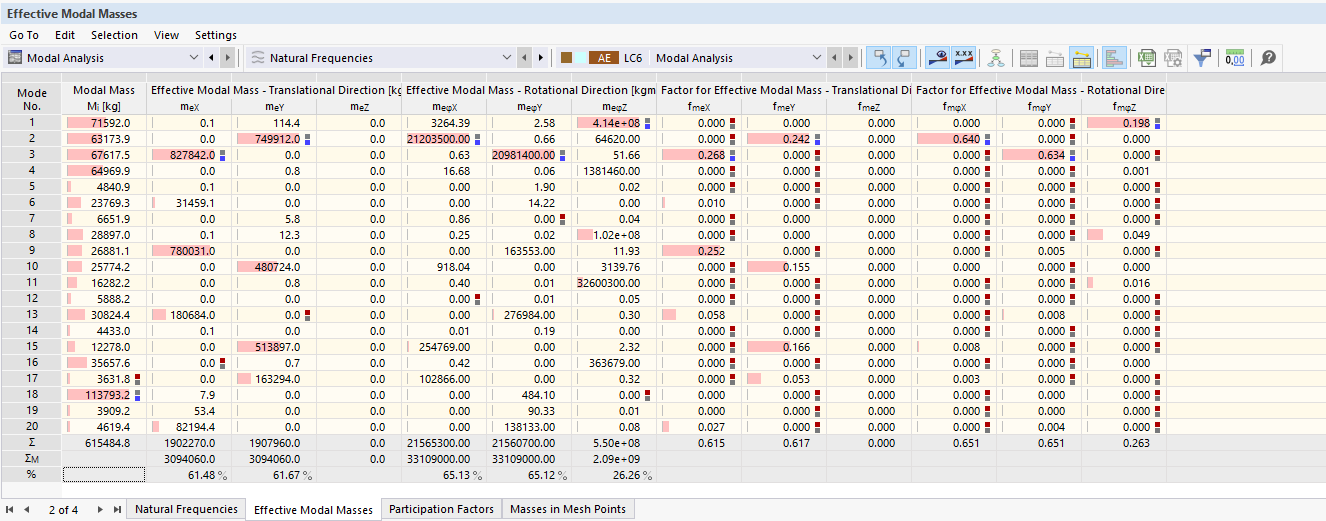Switch to the Participation Factors tab

tap(441, 509)
